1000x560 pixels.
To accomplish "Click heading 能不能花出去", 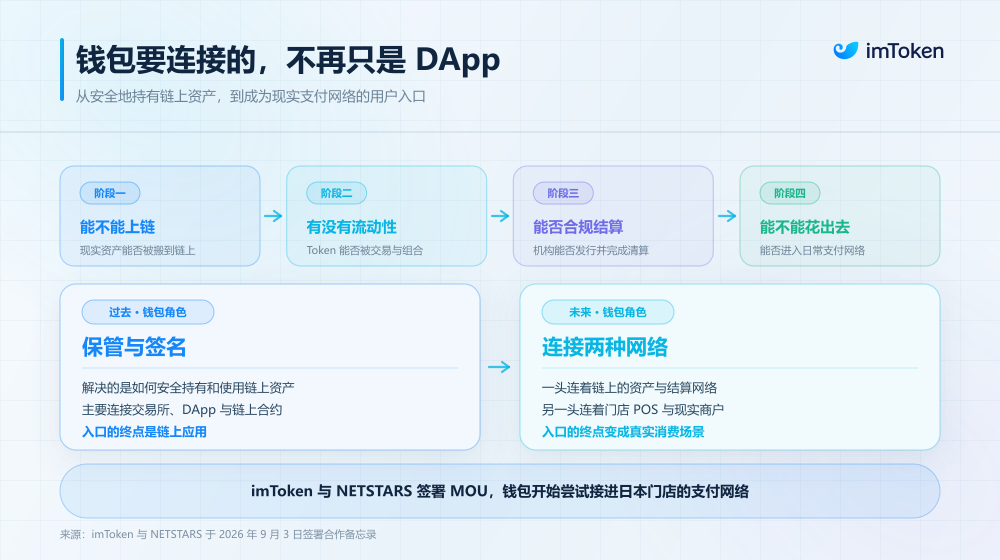I will pyautogui.click(x=805, y=227).
